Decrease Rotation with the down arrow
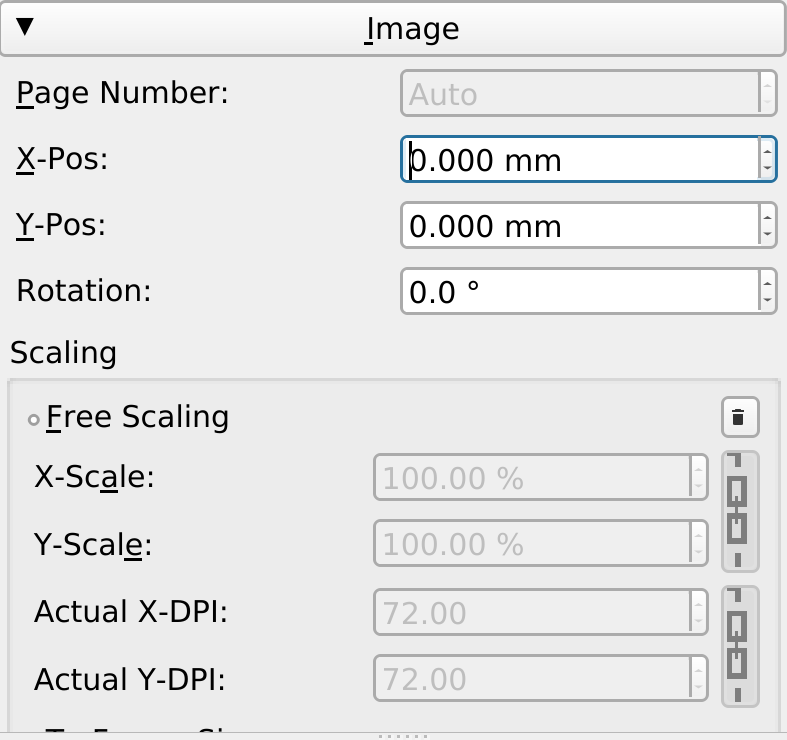Viewport: 787px width, 740px height. click(x=766, y=302)
